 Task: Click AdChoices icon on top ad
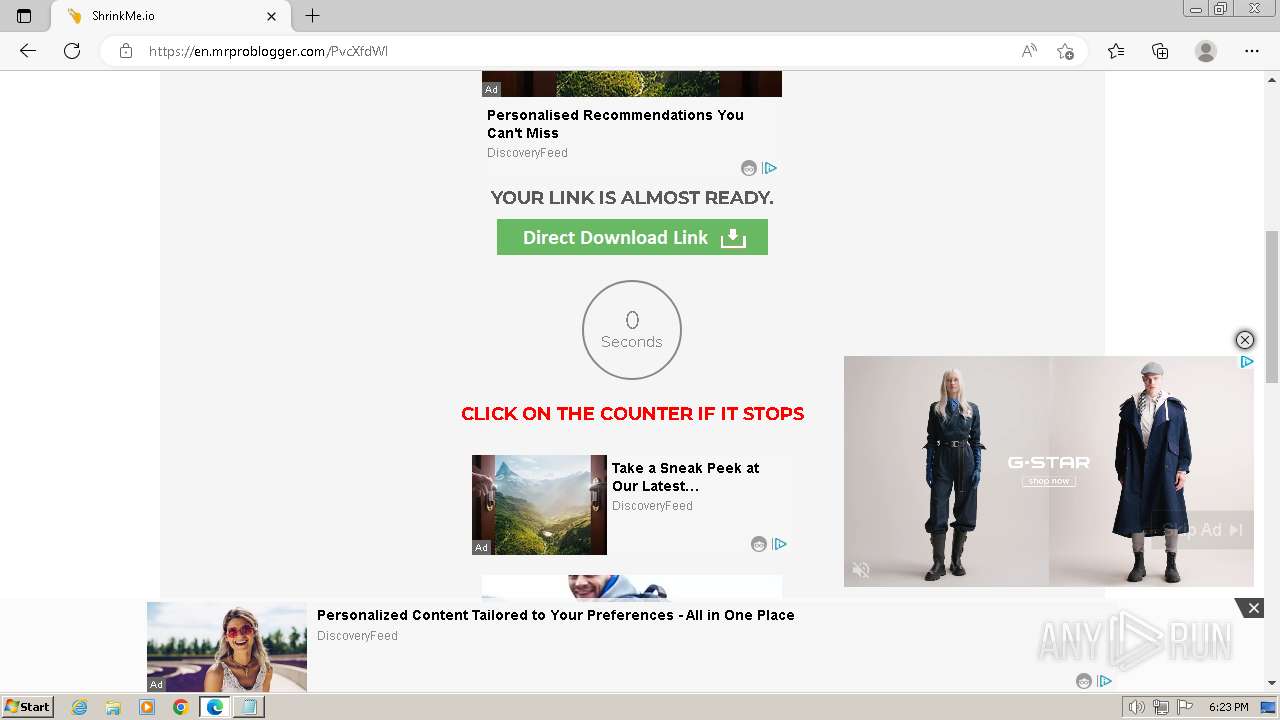coord(769,168)
